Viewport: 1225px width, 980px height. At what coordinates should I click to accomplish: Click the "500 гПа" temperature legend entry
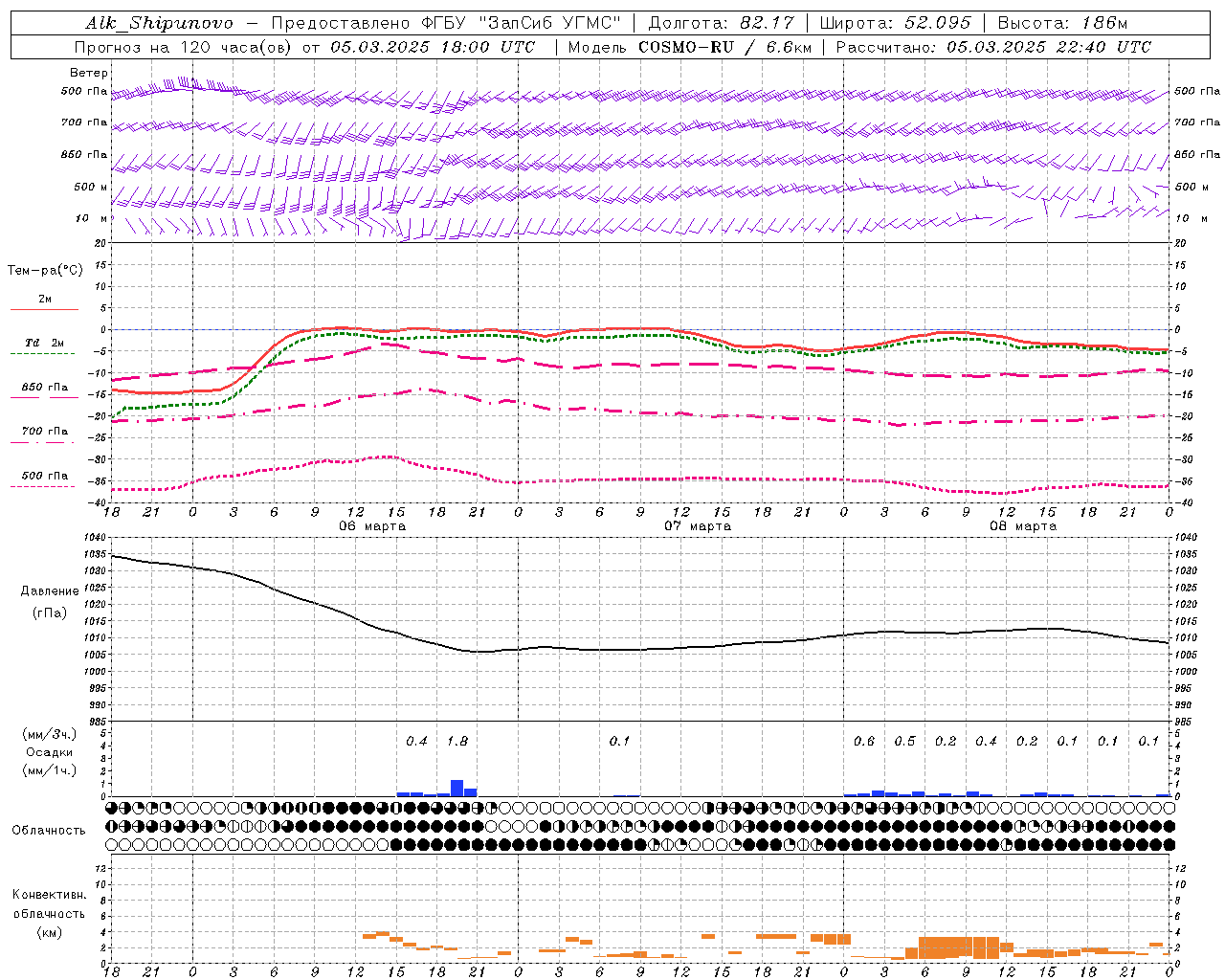coord(44,476)
